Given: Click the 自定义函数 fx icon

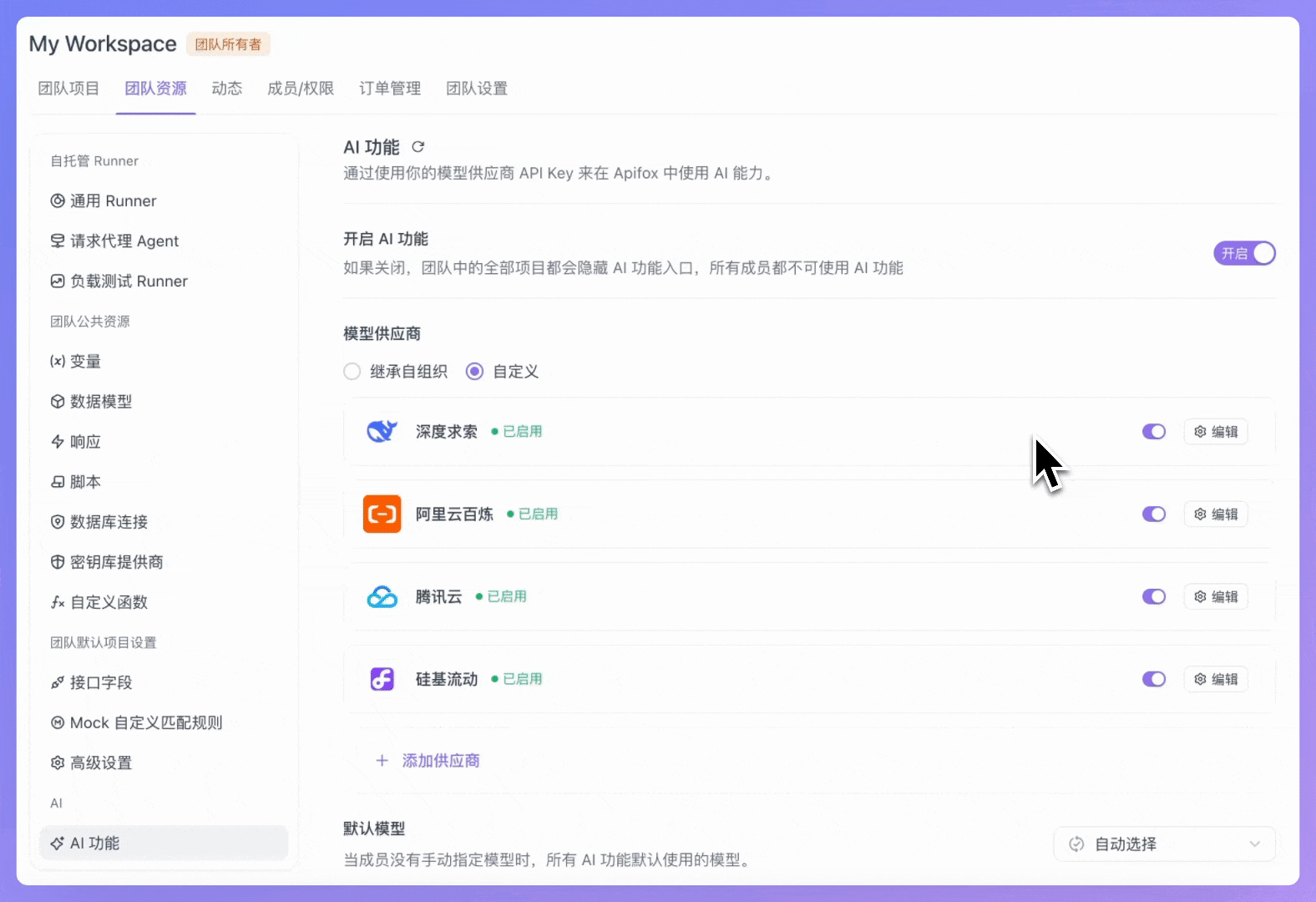Looking at the screenshot, I should coord(58,602).
